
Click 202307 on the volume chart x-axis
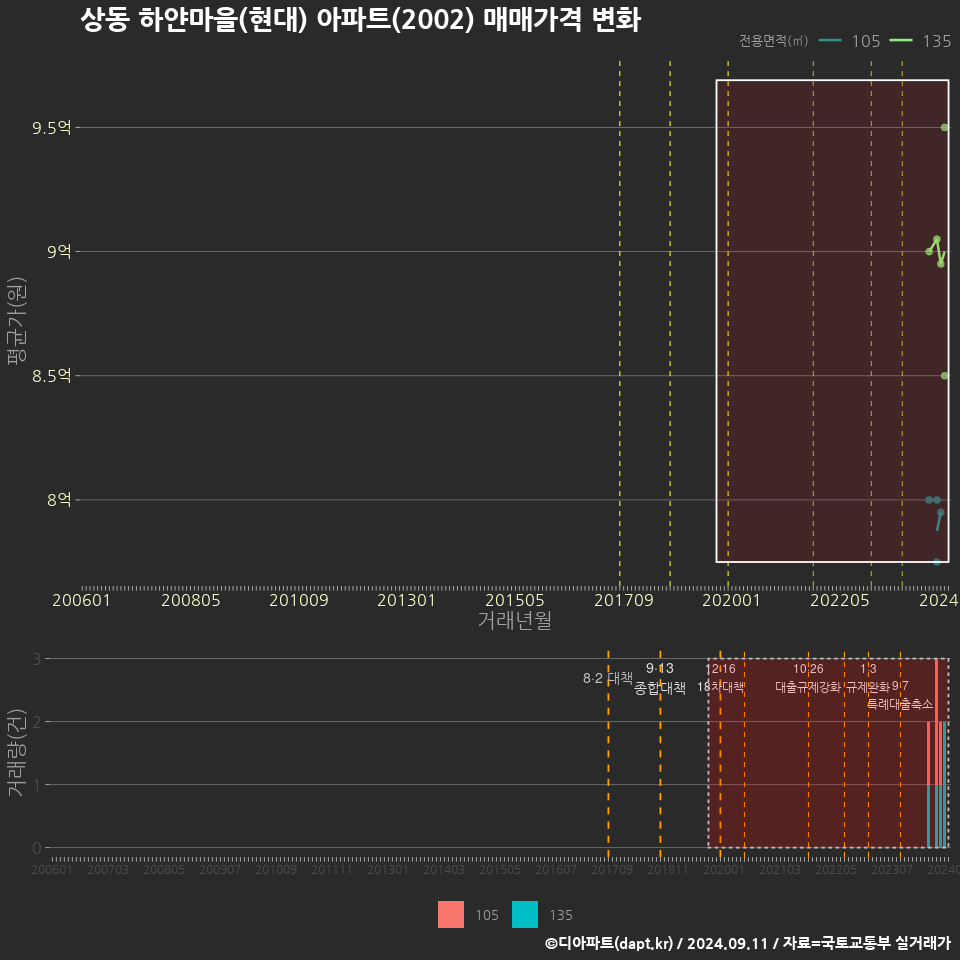pyautogui.click(x=892, y=869)
